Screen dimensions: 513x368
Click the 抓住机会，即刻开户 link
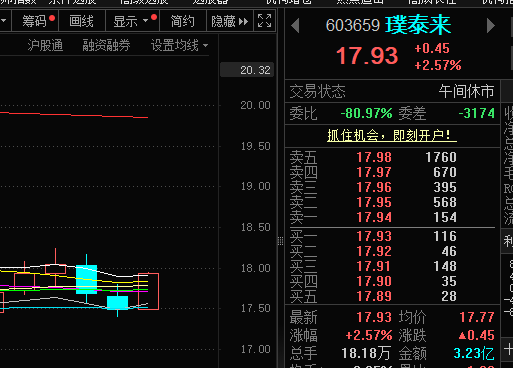(x=392, y=135)
